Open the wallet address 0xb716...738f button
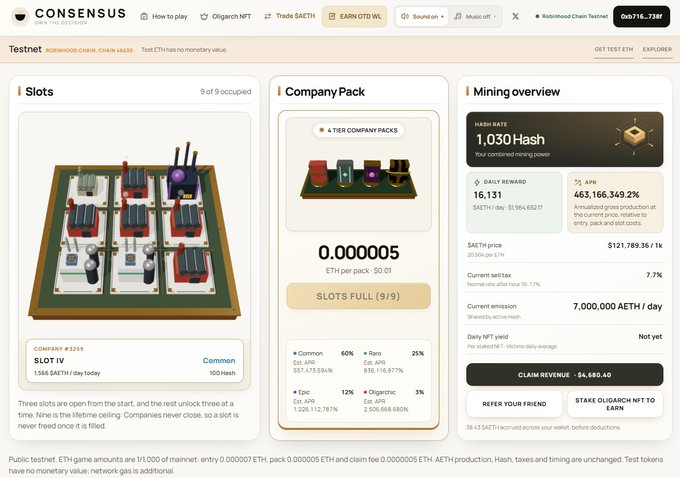This screenshot has width=680, height=478. coord(641,16)
